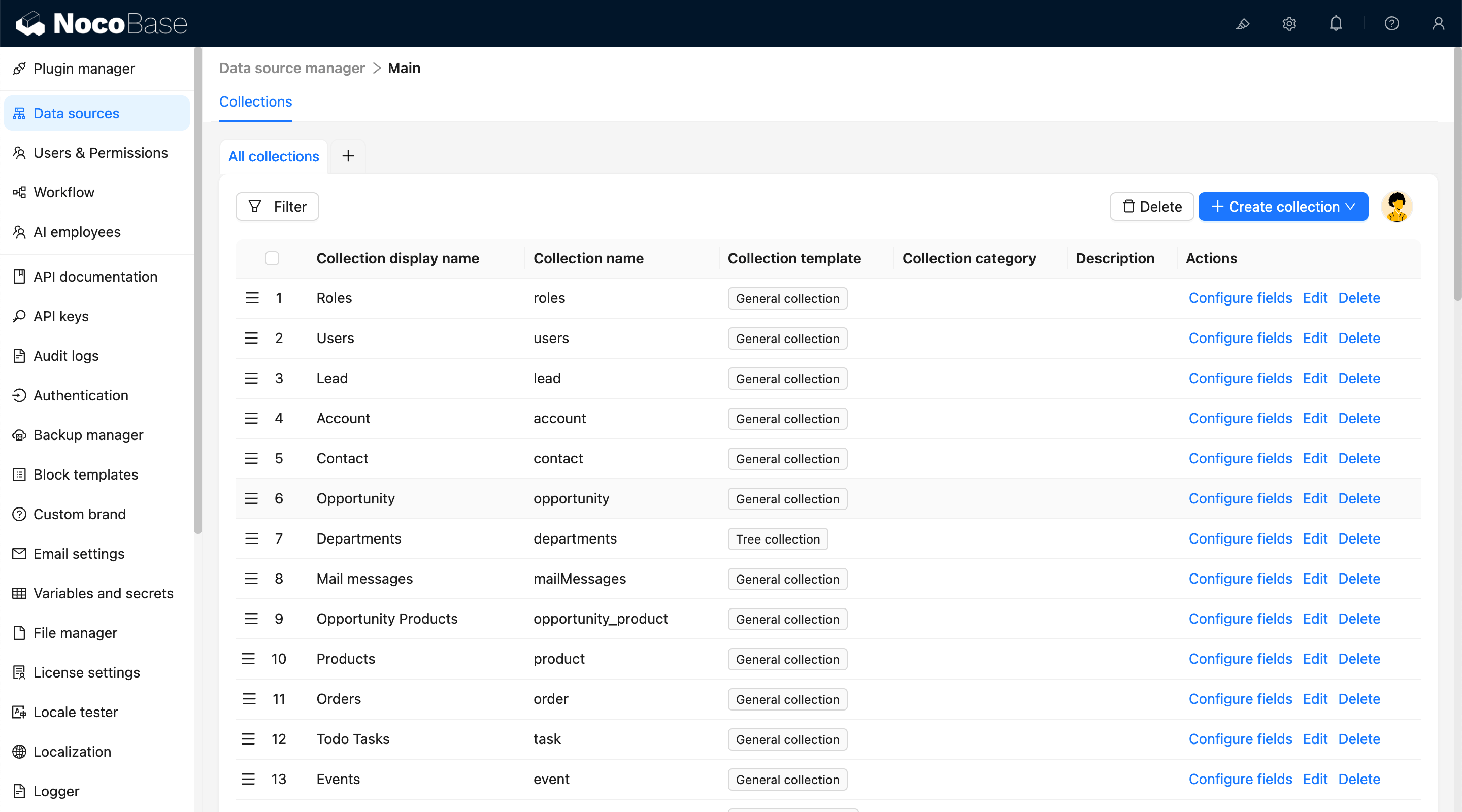This screenshot has width=1462, height=812.
Task: Click the sidebar vertical scrollbar
Action: (x=197, y=289)
